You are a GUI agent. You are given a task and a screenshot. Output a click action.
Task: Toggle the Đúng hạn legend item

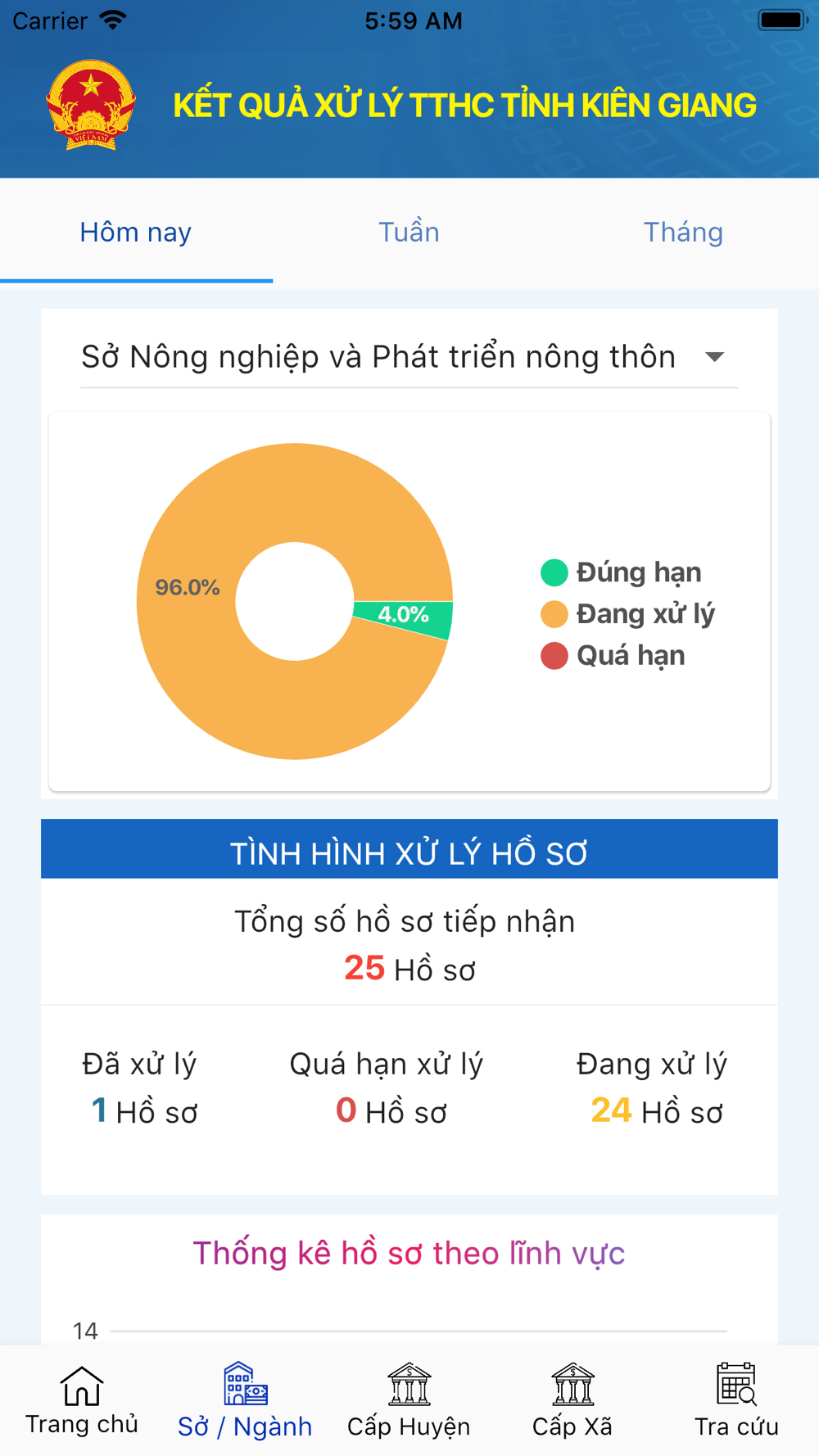(x=621, y=572)
